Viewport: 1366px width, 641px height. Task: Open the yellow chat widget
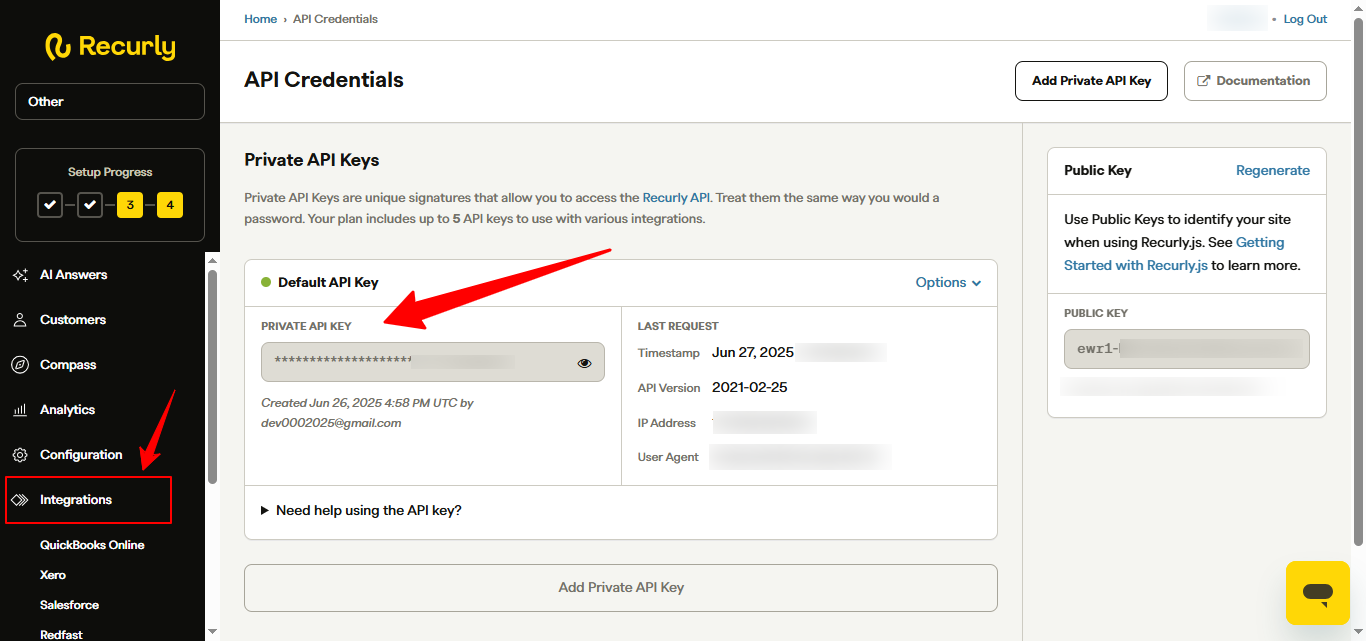(x=1318, y=593)
